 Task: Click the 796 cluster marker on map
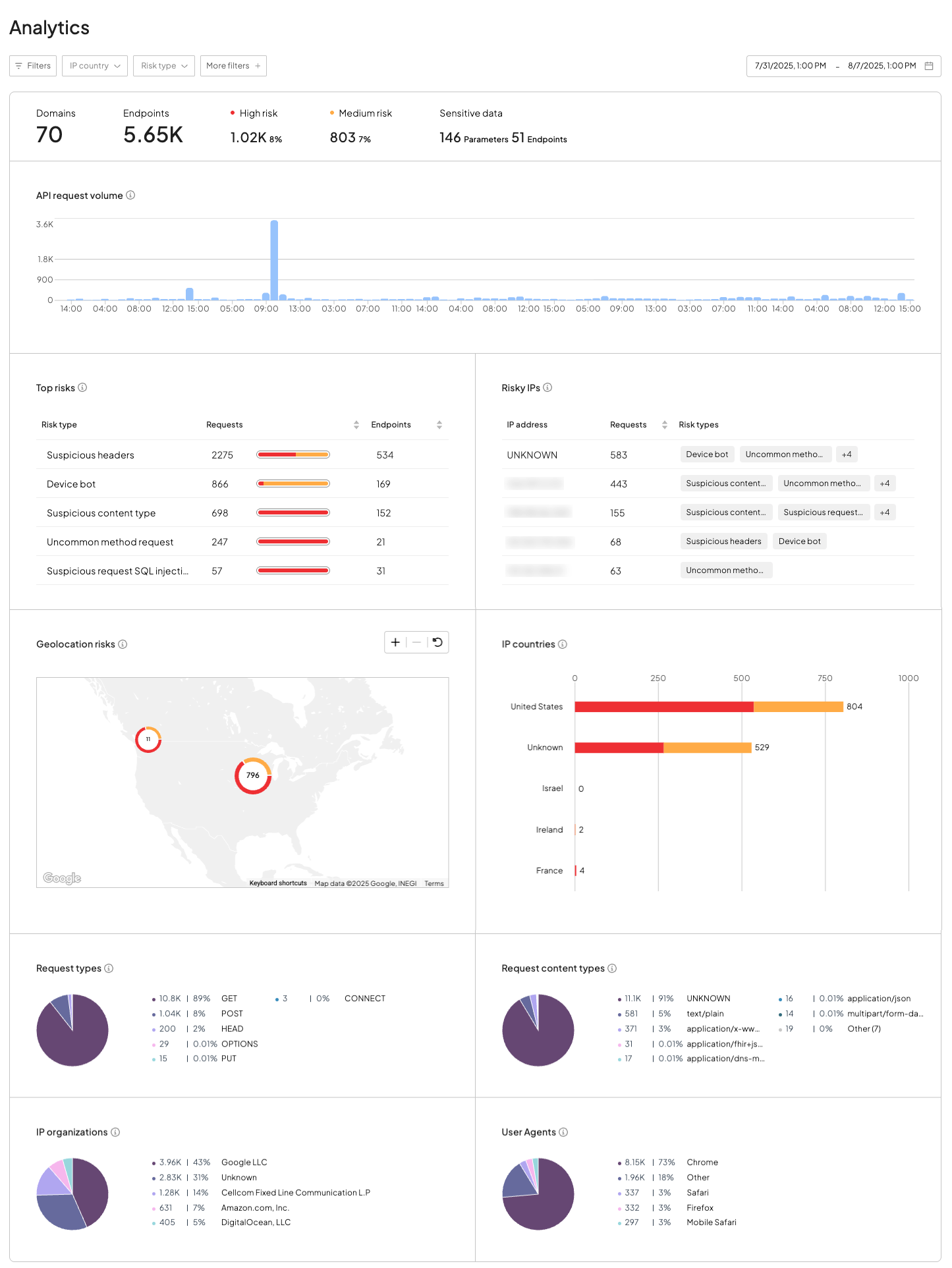253,775
